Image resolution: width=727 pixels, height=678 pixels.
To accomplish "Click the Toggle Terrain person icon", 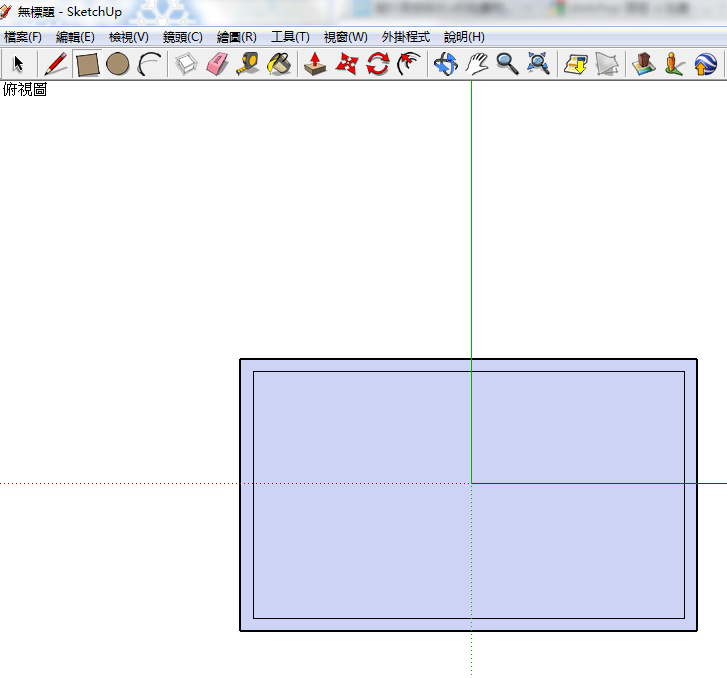I will tap(674, 64).
